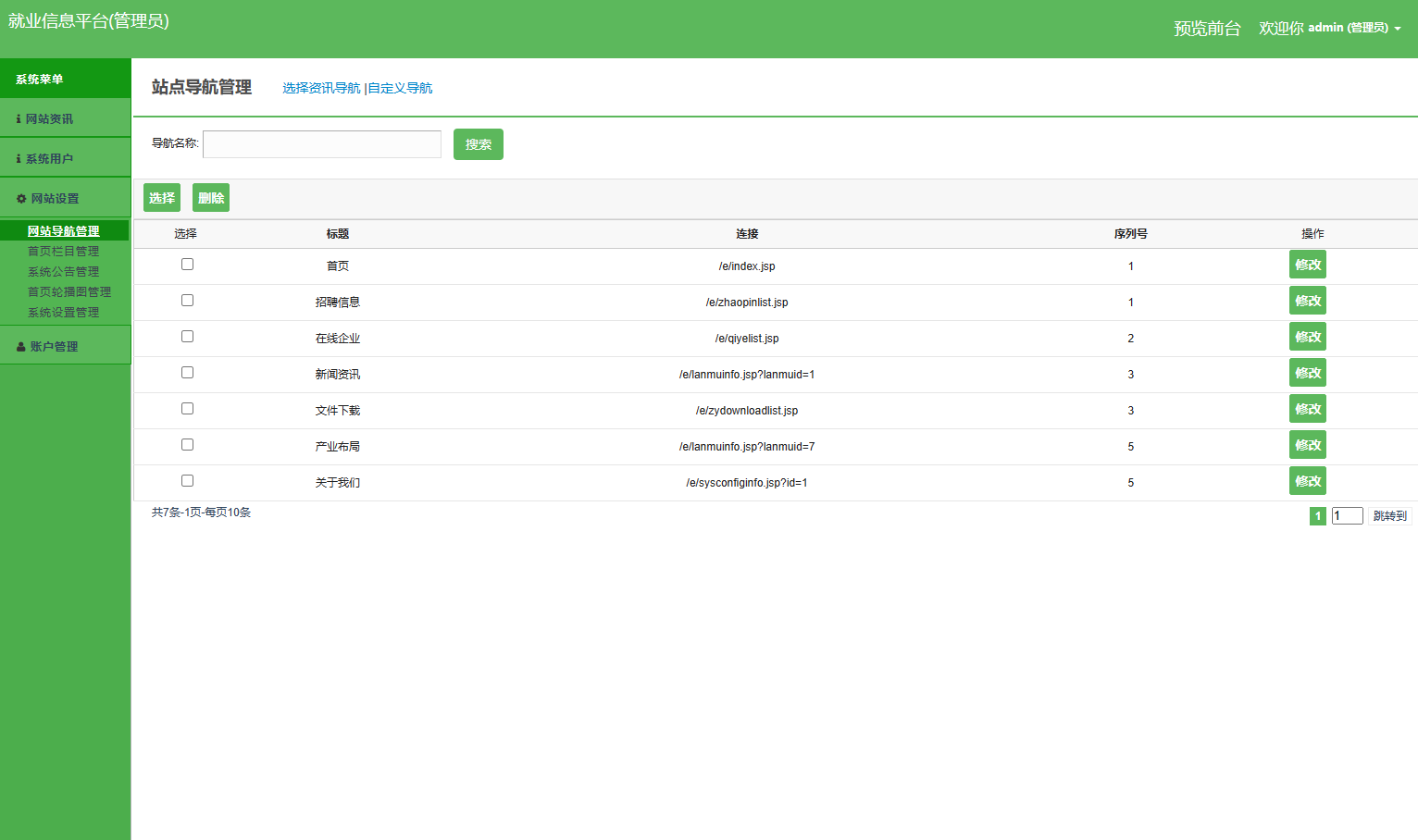Image resolution: width=1418 pixels, height=840 pixels.
Task: Click the 选择资讯导航 link
Action: [x=321, y=88]
